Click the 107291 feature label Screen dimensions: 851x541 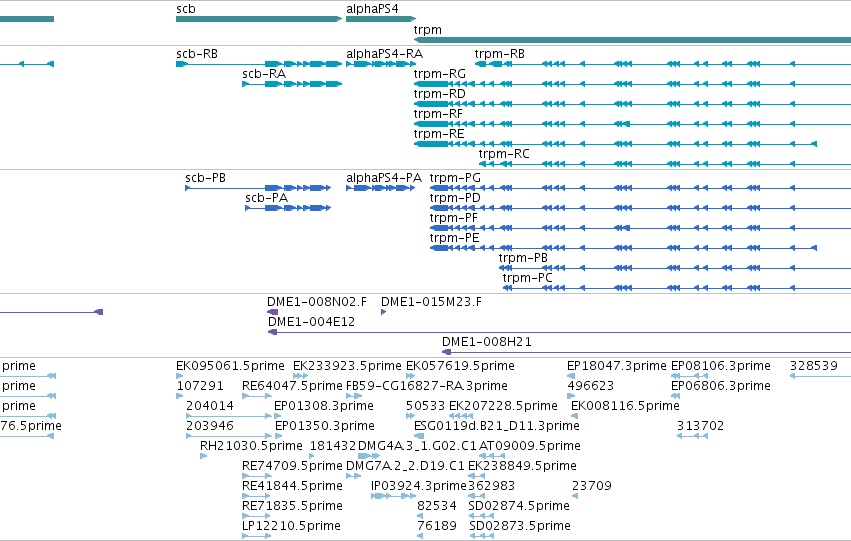pyautogui.click(x=200, y=386)
